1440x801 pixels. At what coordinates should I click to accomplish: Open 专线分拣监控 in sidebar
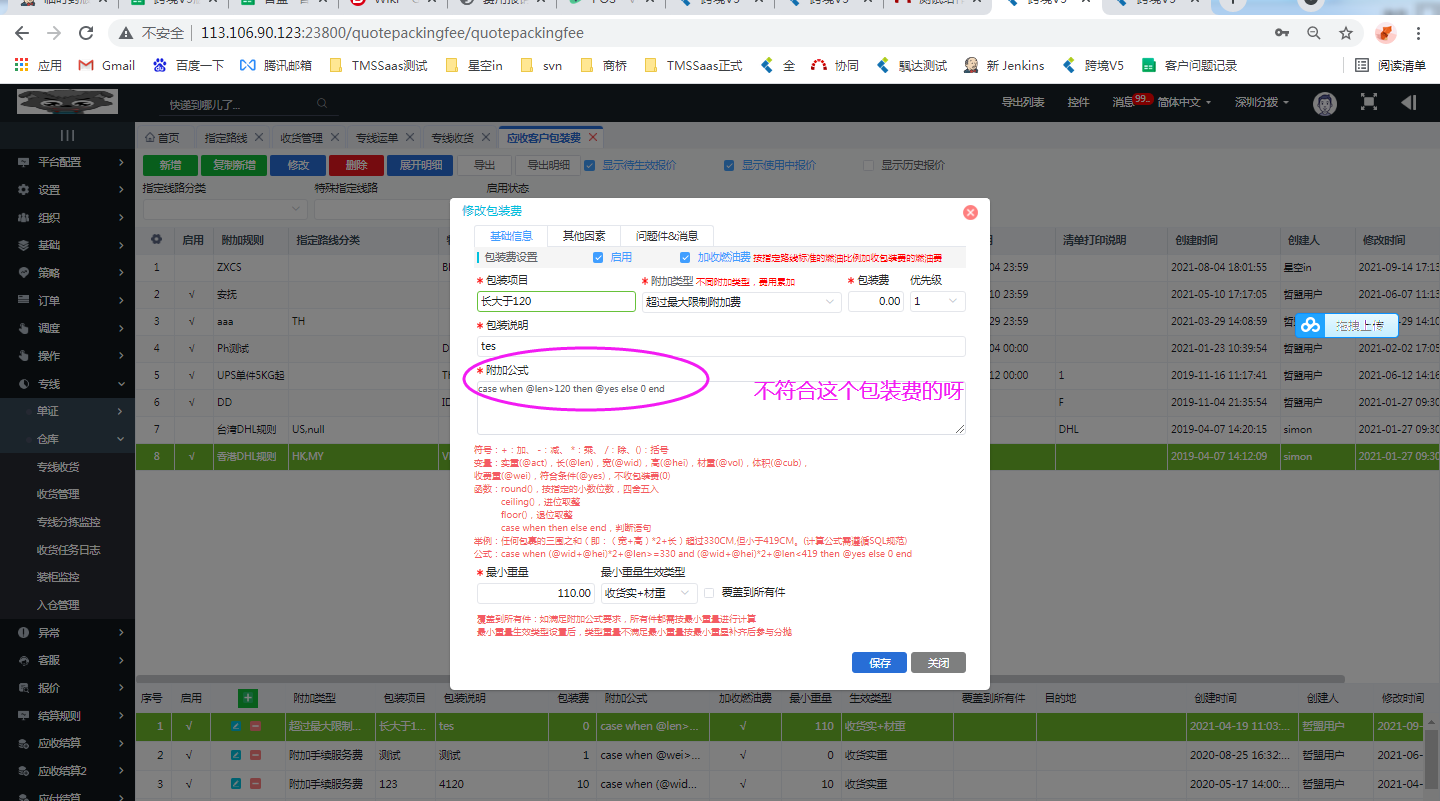tap(68, 522)
